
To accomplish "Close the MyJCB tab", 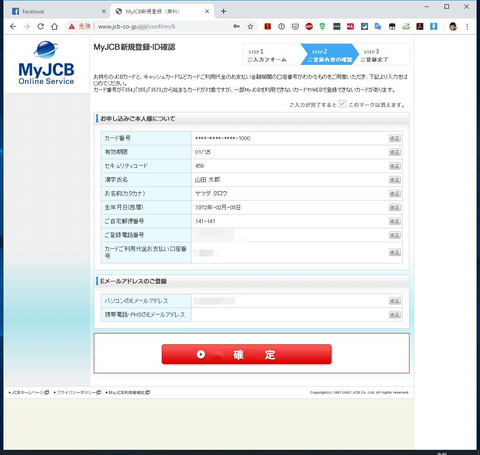I will pos(207,11).
